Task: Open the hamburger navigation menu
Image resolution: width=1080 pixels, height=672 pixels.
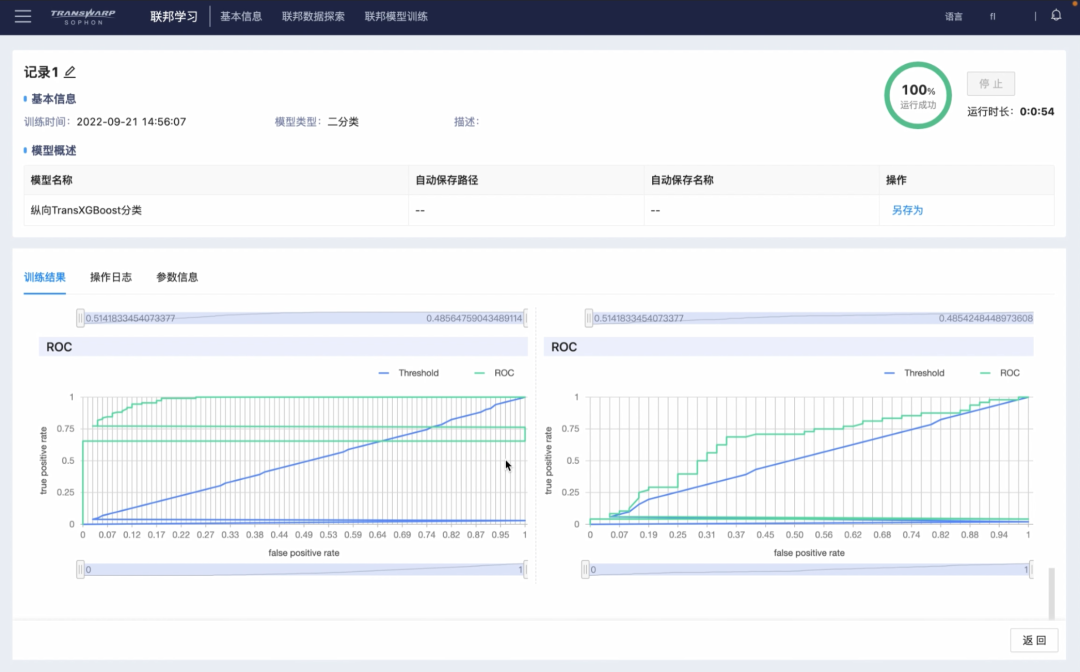Action: pos(23,16)
